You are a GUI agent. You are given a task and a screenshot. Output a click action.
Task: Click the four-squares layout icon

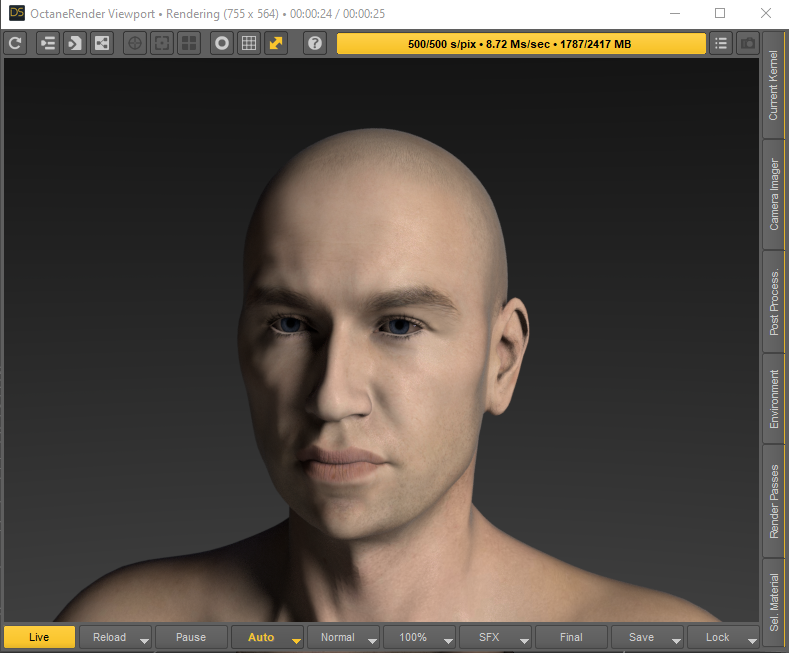[x=189, y=43]
